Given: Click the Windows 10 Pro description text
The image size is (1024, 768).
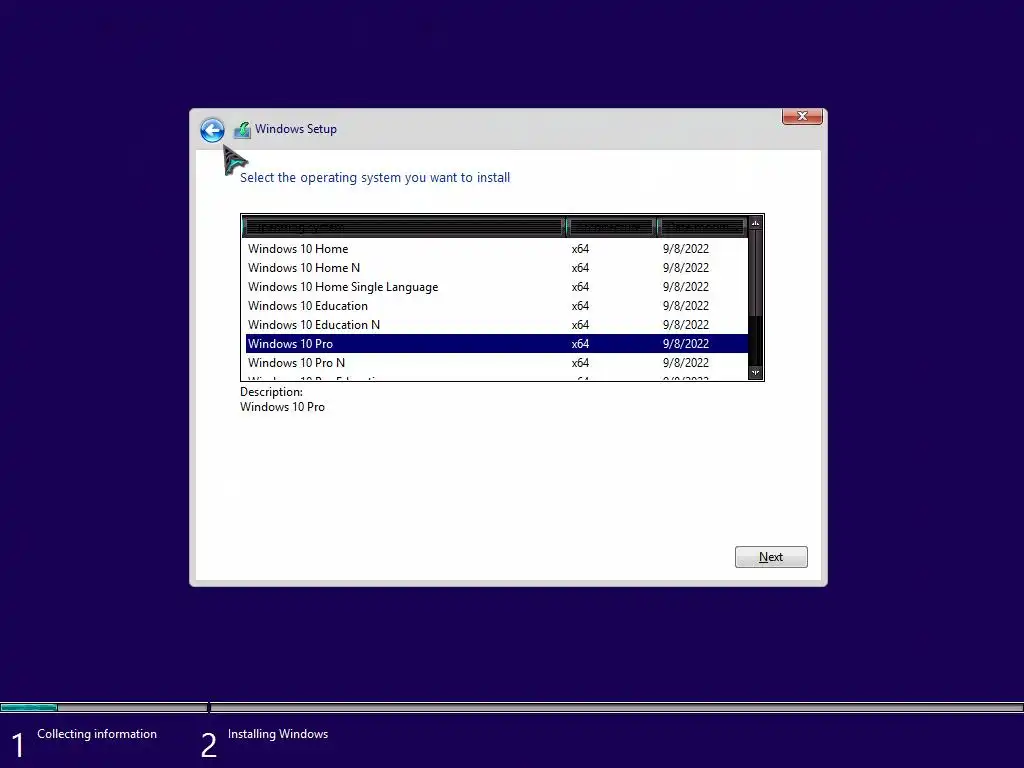Looking at the screenshot, I should (282, 407).
